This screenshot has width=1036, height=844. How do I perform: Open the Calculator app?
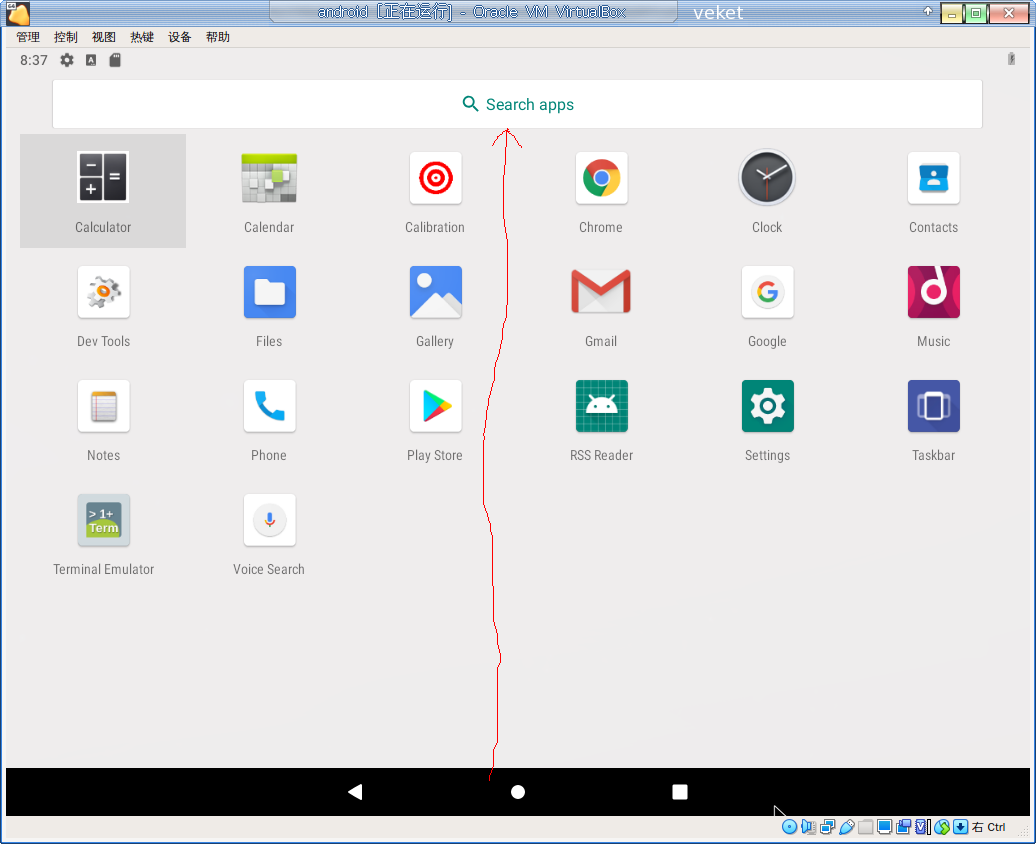click(103, 191)
